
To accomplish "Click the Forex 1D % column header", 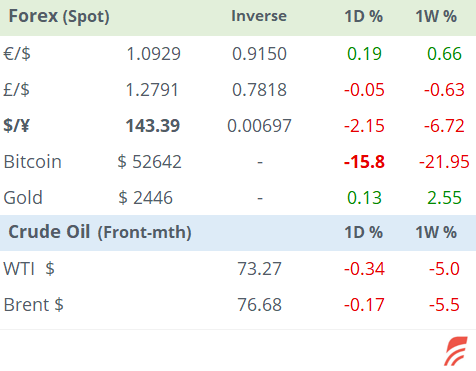I will pyautogui.click(x=364, y=16).
